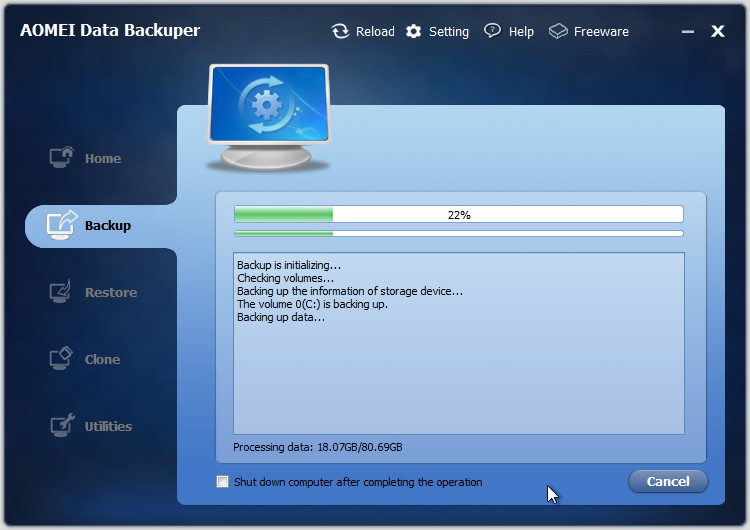The image size is (750, 530).
Task: Click the "Backup is initializing..." log line
Action: click(289, 265)
